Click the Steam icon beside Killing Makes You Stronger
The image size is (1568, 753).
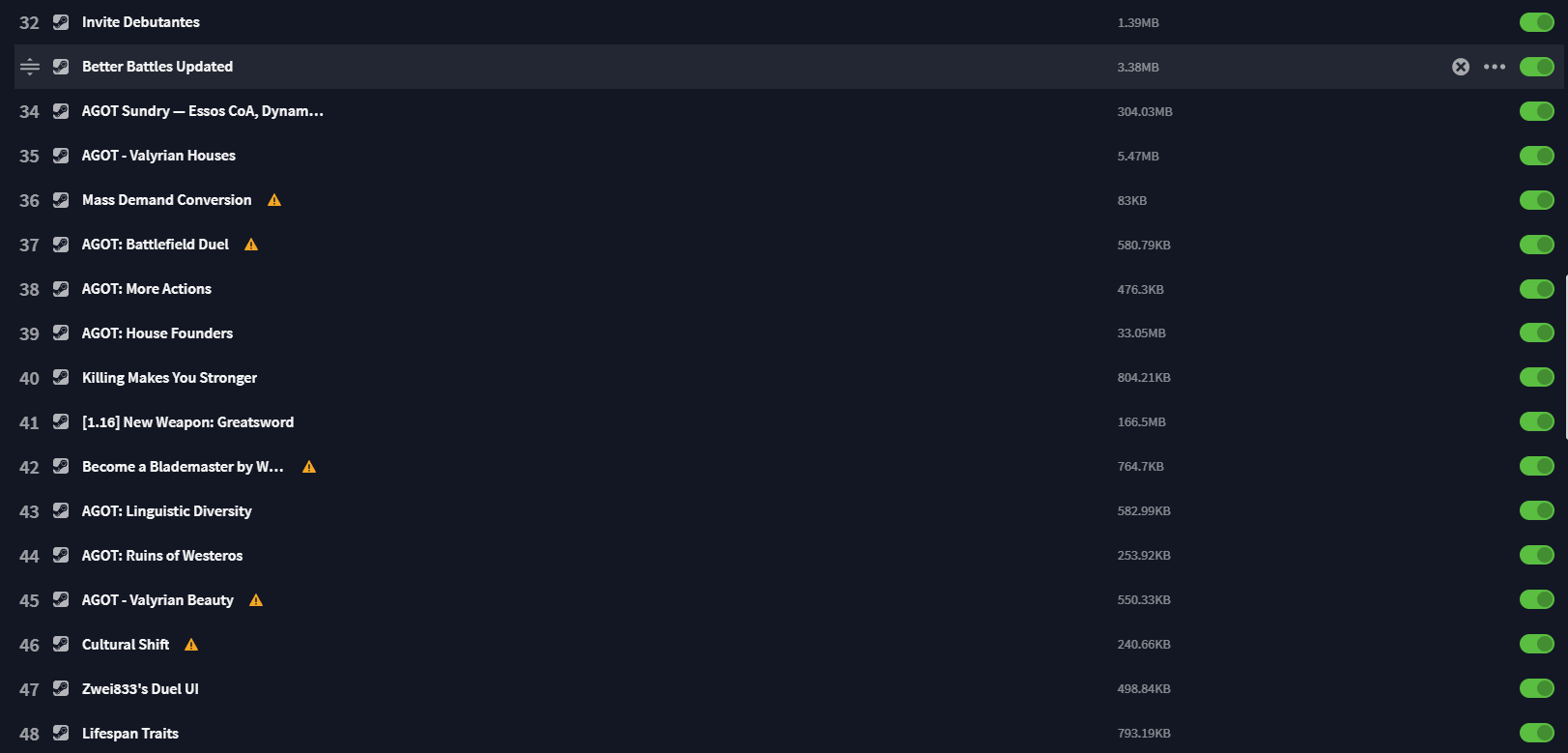click(61, 378)
